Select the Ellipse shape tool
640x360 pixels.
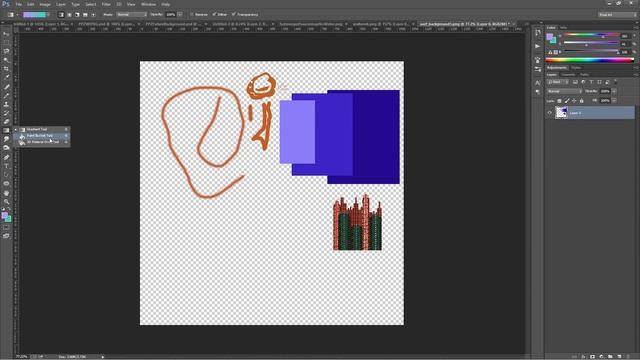[x=6, y=184]
